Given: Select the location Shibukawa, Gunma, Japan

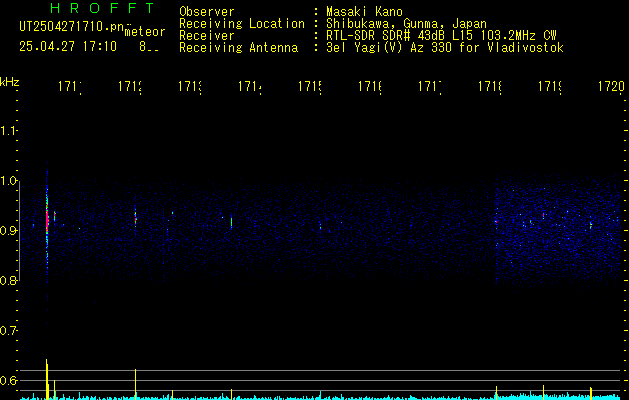Looking at the screenshot, I should point(406,24).
